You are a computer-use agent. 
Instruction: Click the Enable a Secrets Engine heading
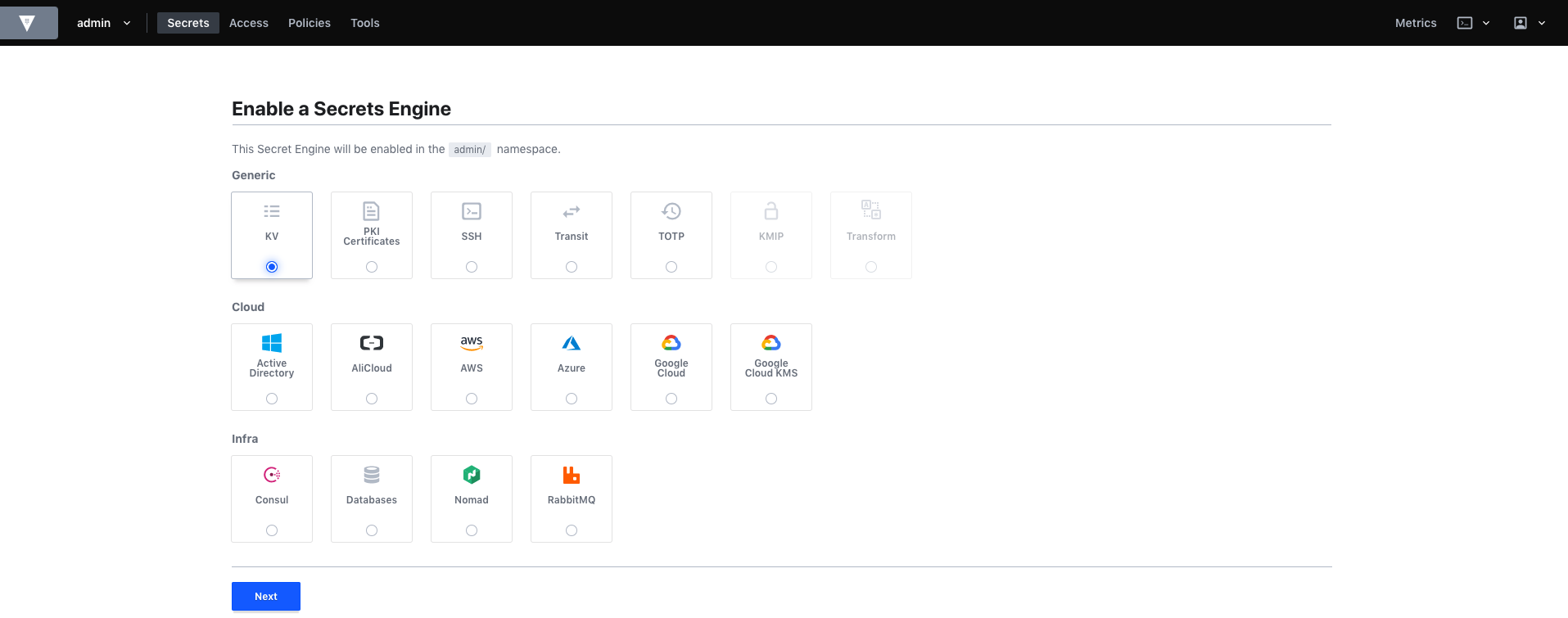tap(341, 109)
